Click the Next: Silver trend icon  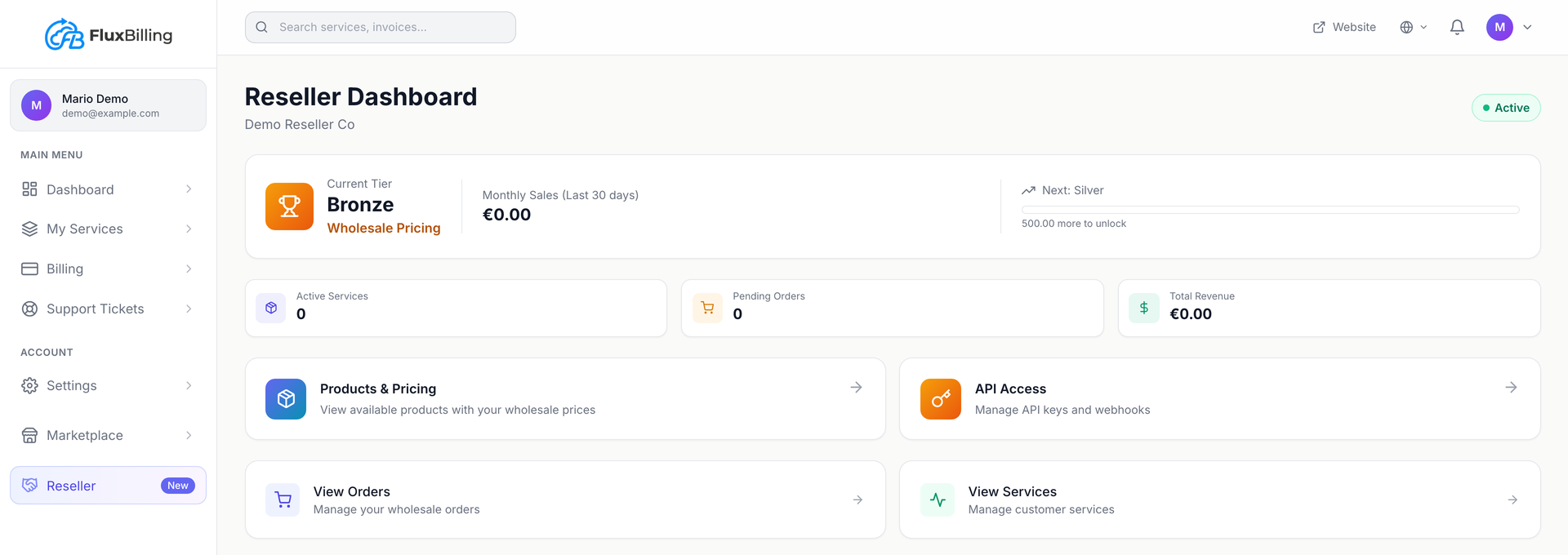(1028, 190)
